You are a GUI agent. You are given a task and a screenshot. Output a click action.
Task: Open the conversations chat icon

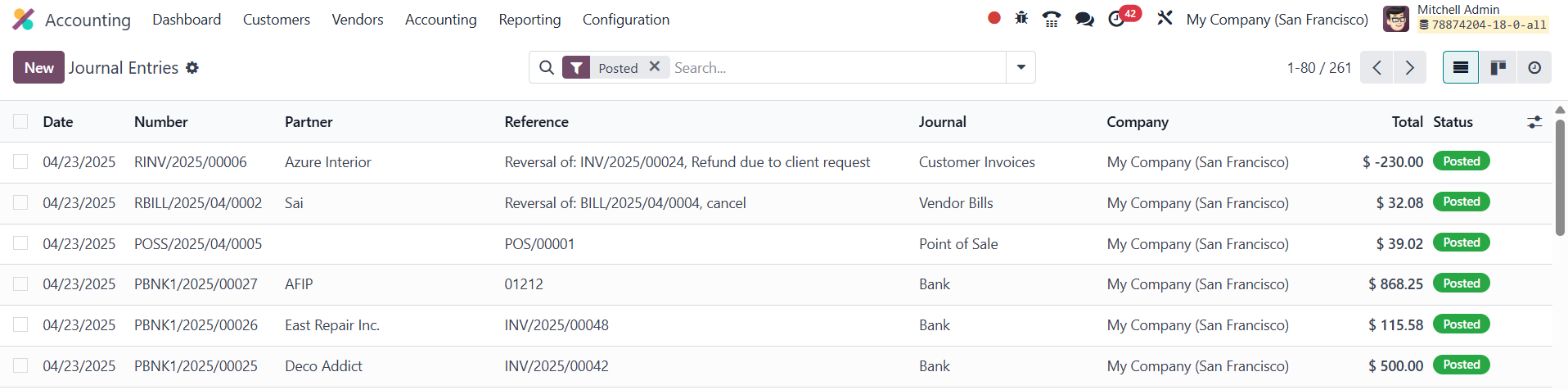tap(1084, 19)
